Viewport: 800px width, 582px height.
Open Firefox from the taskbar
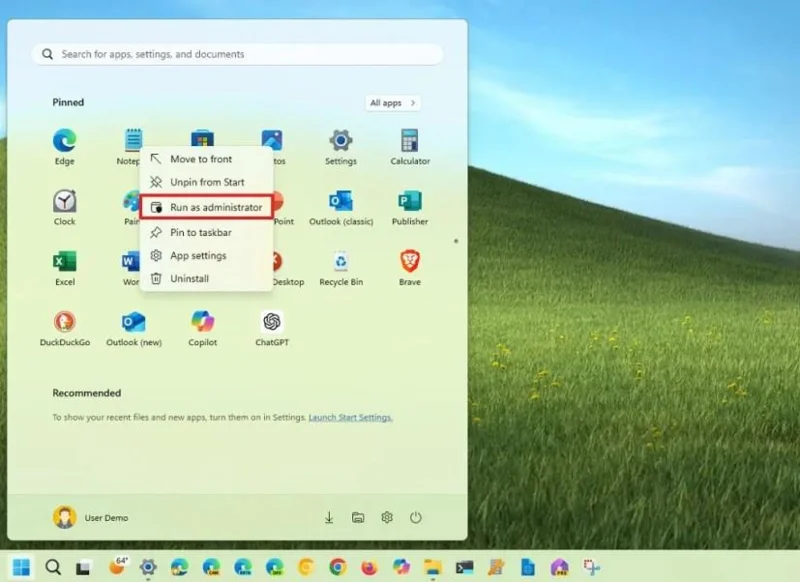pyautogui.click(x=369, y=567)
